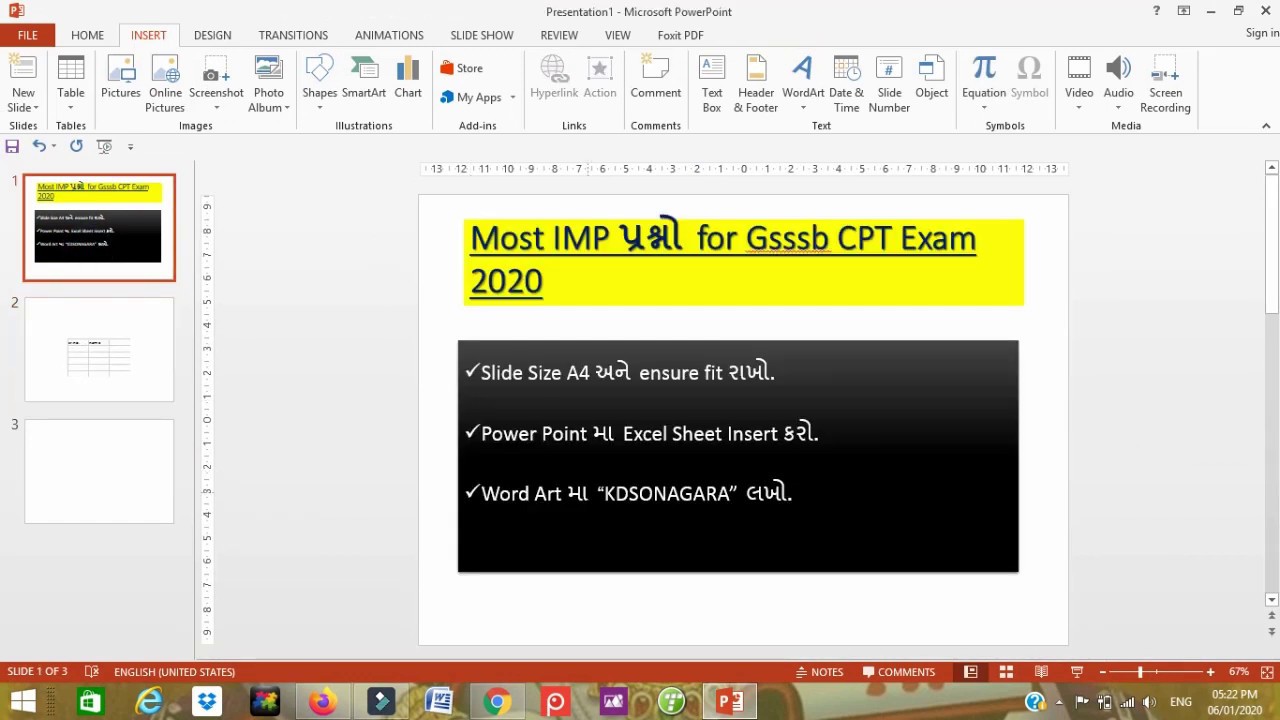This screenshot has width=1280, height=720.
Task: Open PowerPoint Help question mark
Action: (x=1157, y=11)
